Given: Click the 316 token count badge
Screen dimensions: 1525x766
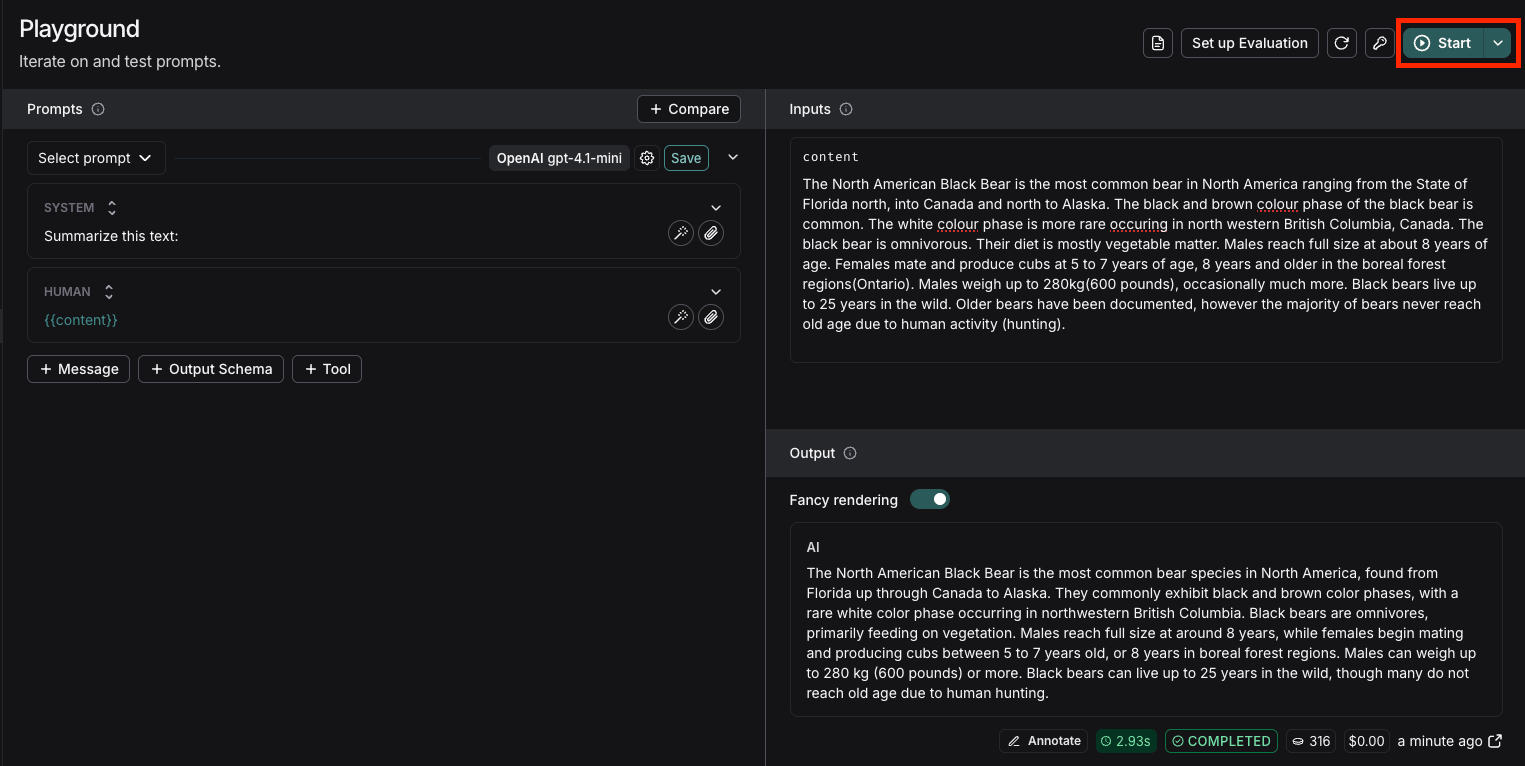Looking at the screenshot, I should pos(1312,741).
